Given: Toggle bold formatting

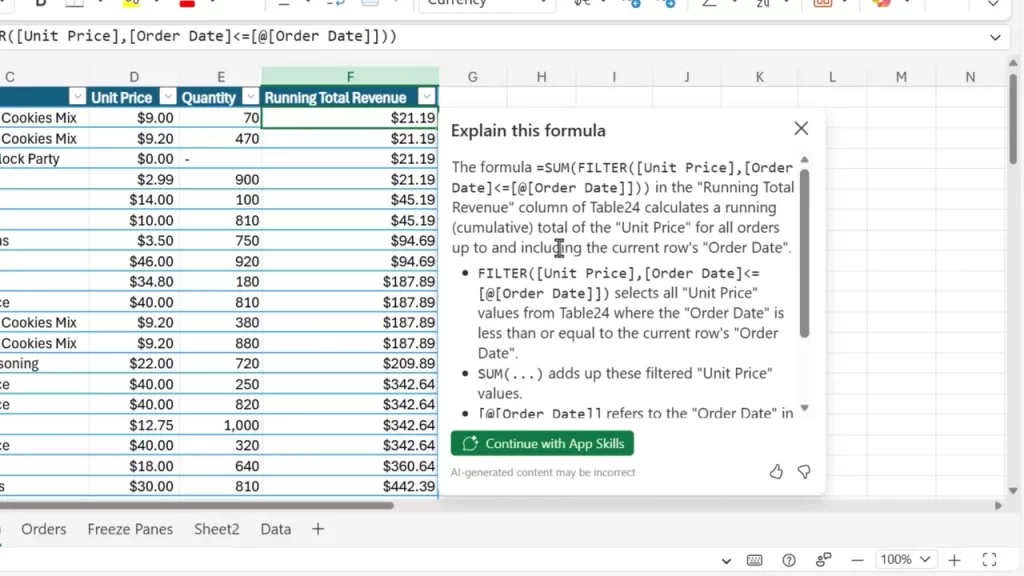Looking at the screenshot, I should (40, 5).
